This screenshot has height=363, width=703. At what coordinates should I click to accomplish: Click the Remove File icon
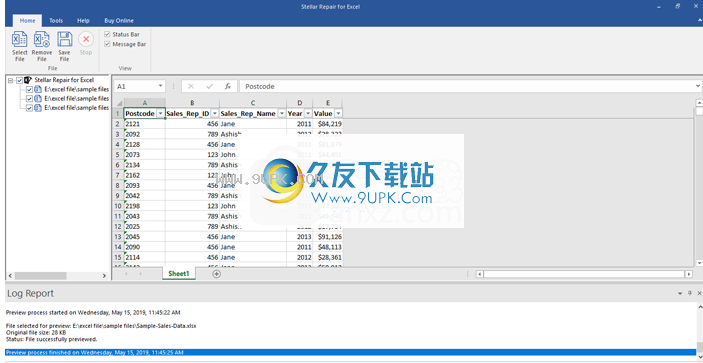pyautogui.click(x=42, y=39)
